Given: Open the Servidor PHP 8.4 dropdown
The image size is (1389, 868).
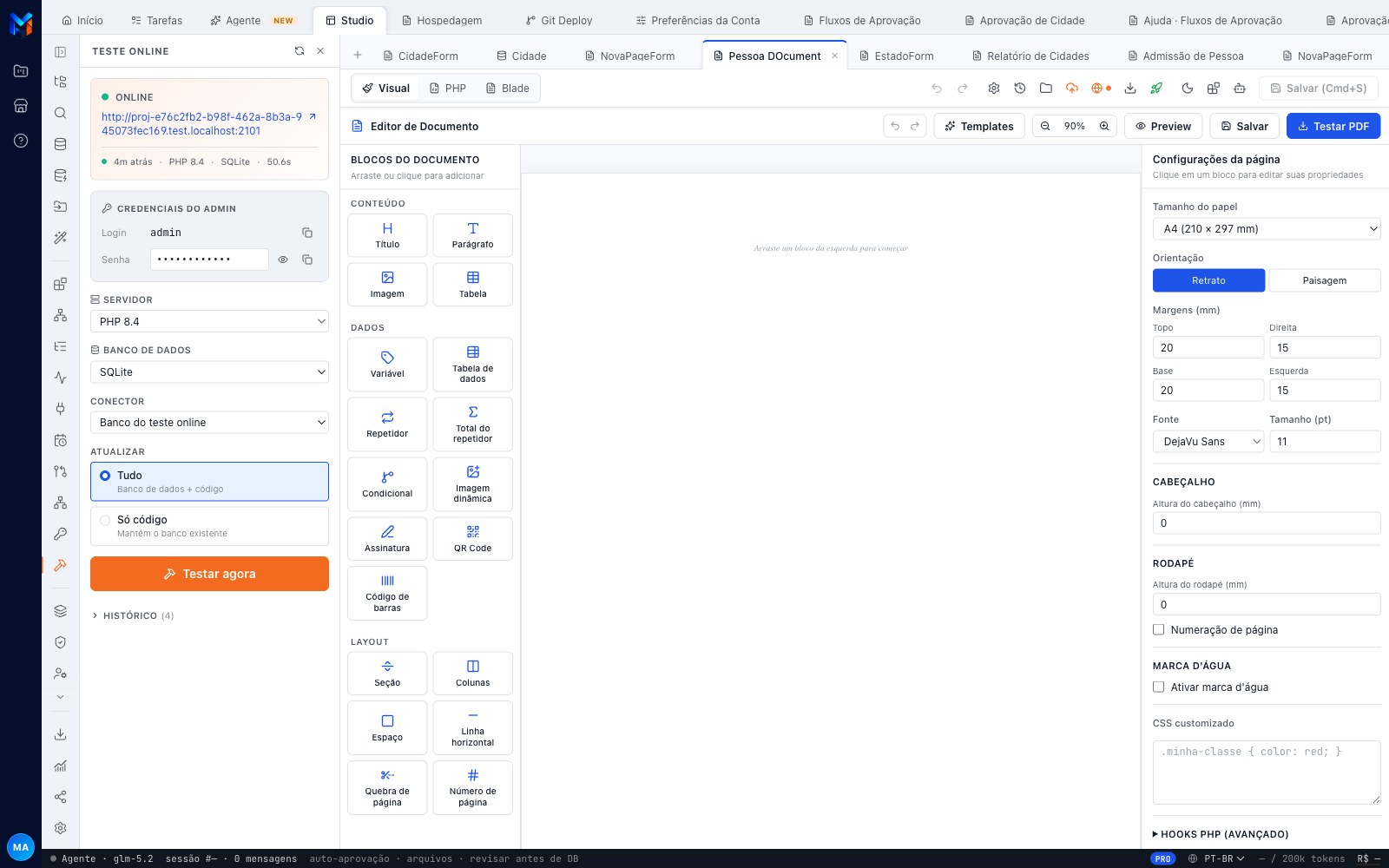Looking at the screenshot, I should [209, 321].
